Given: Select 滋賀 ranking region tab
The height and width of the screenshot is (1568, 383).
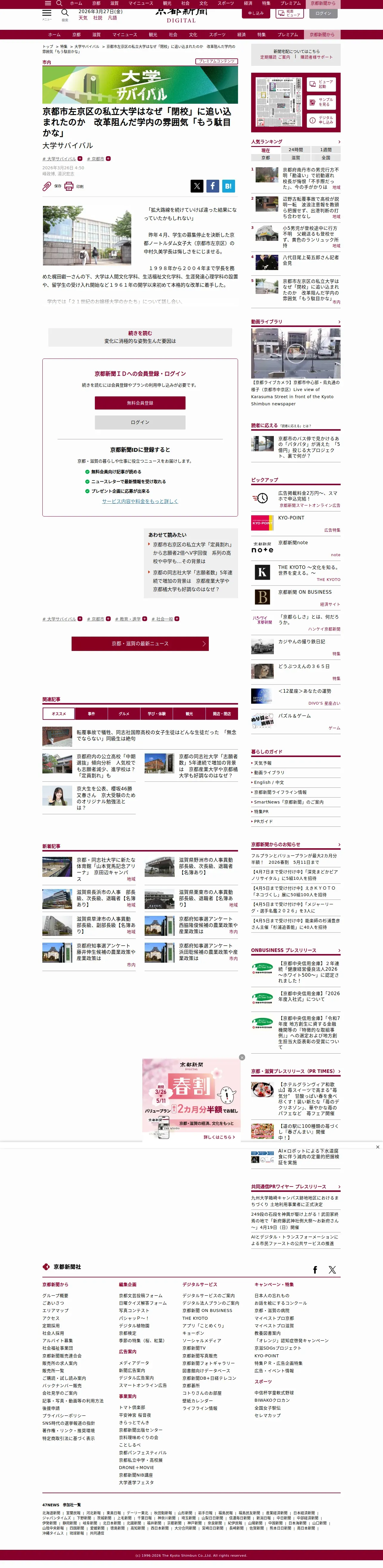Looking at the screenshot, I should 296,158.
